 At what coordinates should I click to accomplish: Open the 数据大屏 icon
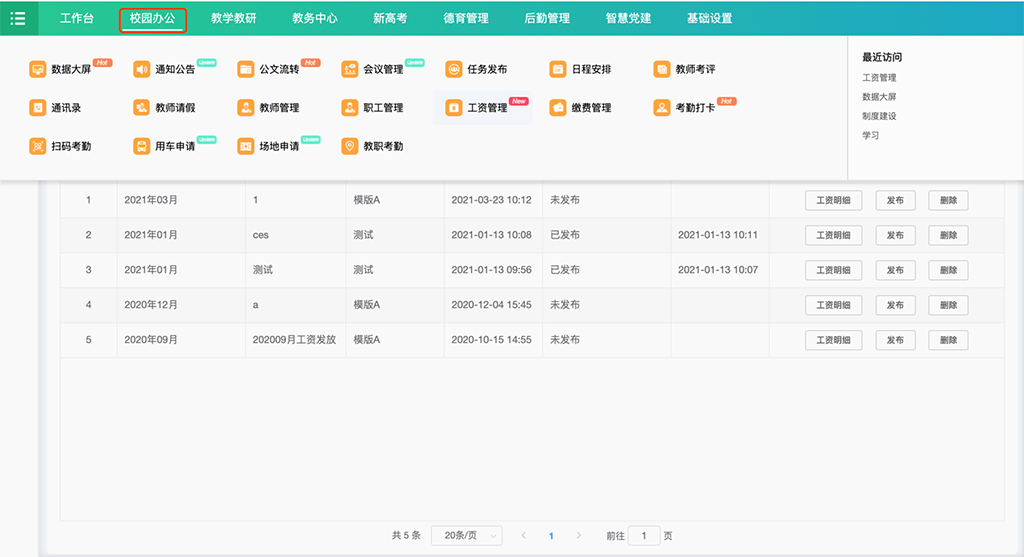point(38,69)
